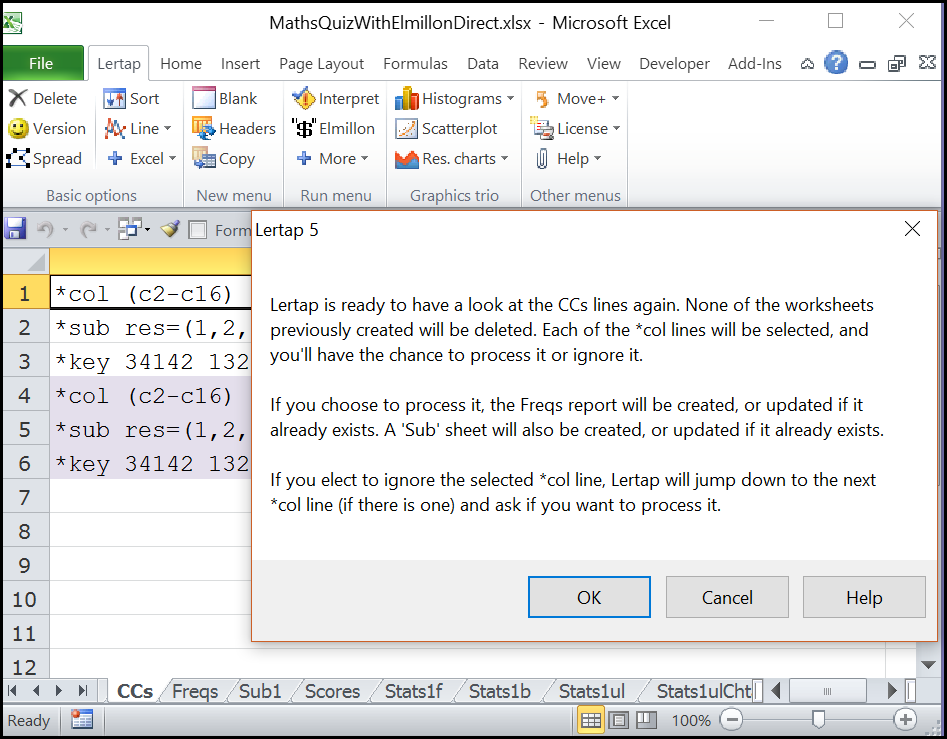Click OK in the Lertap 5 dialog
Viewport: 947px width, 739px height.
click(x=589, y=597)
